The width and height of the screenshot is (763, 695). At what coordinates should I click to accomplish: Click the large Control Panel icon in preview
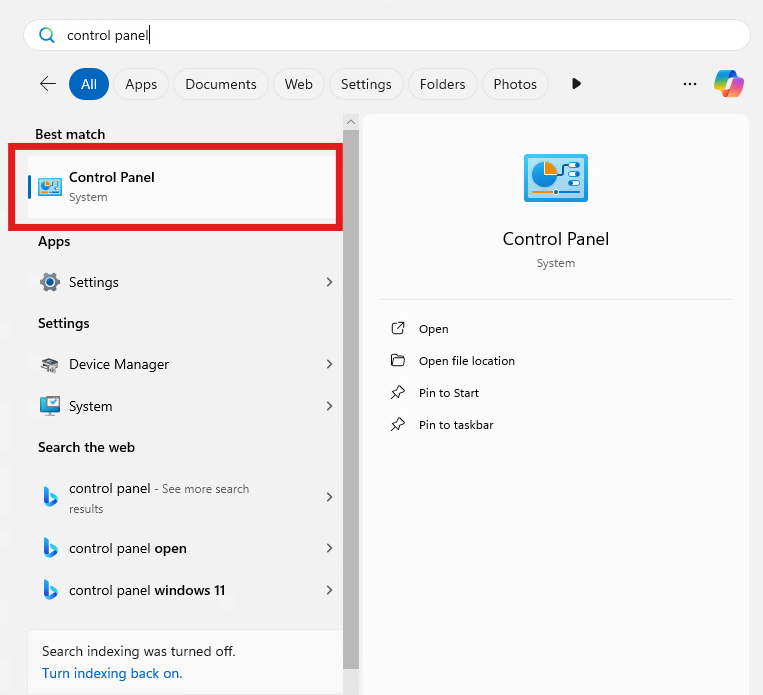pos(555,179)
